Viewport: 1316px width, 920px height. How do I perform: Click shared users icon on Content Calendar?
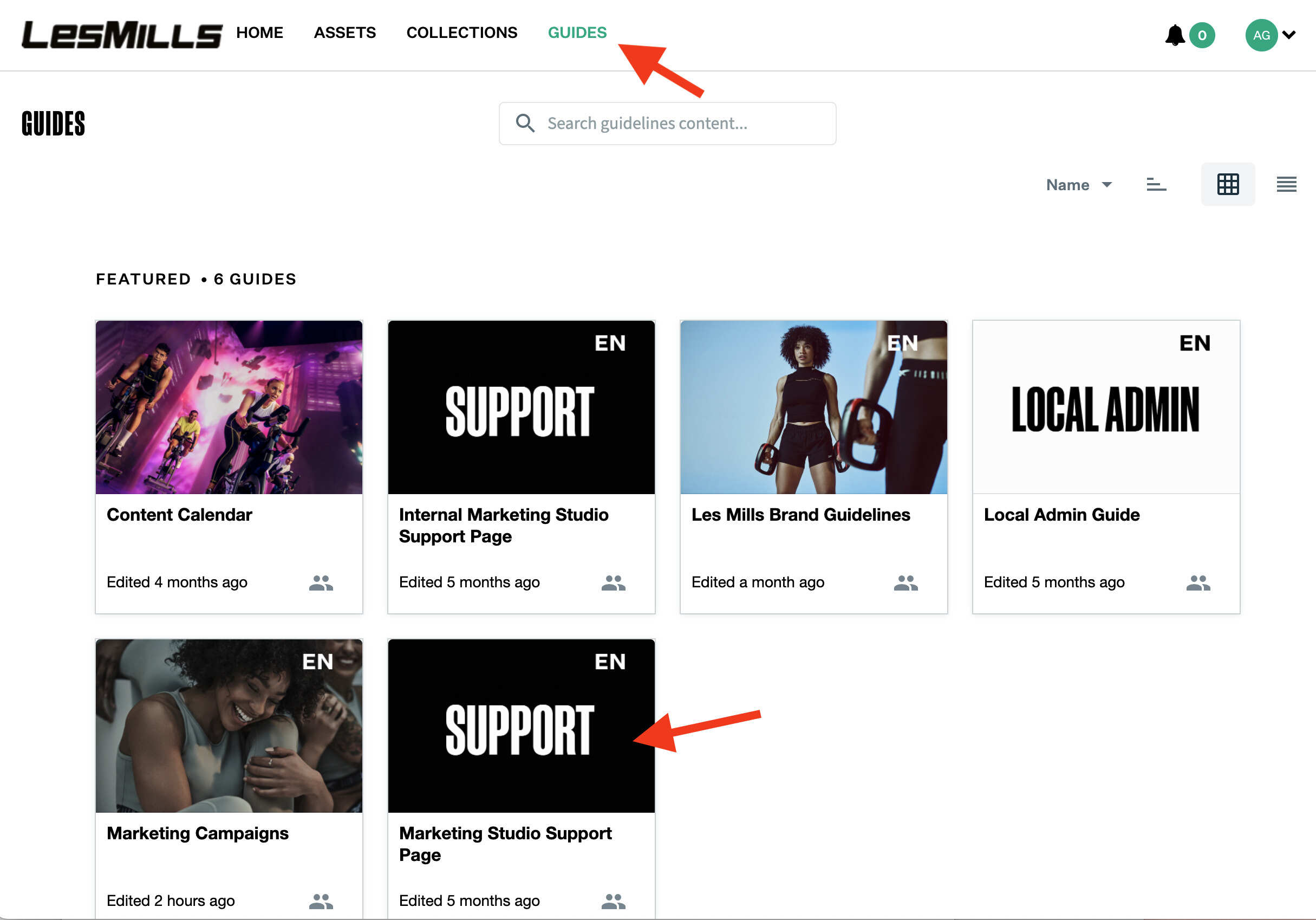coord(321,583)
